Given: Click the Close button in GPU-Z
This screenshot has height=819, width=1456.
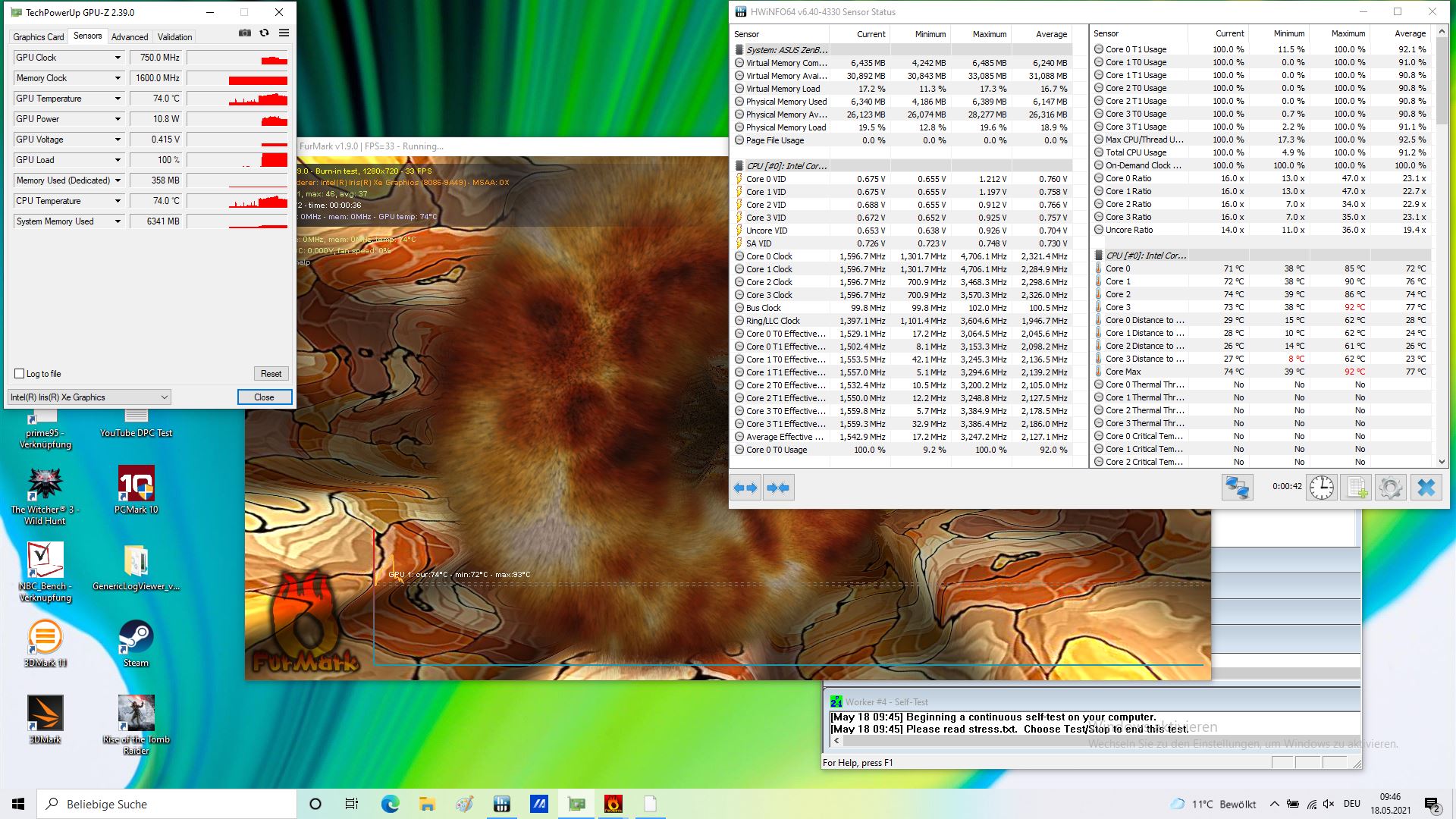Looking at the screenshot, I should click(x=264, y=397).
